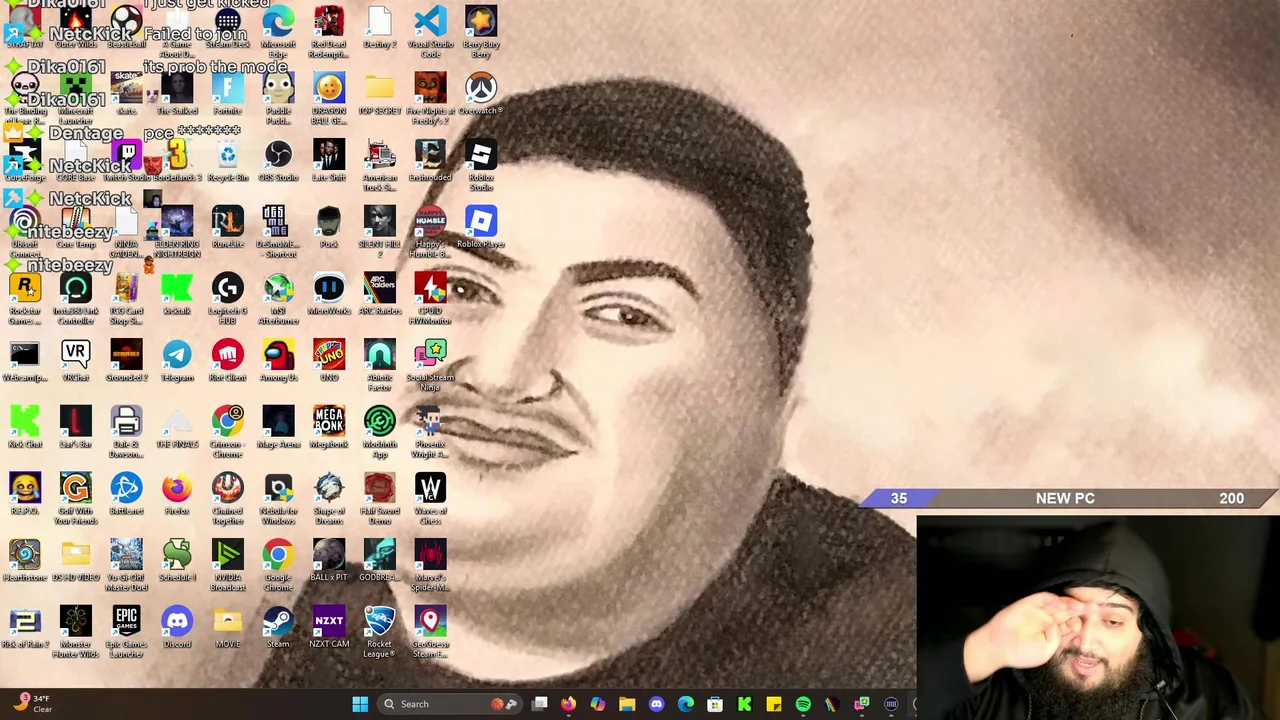Open Microsoft Copilot from the taskbar
Viewport: 1280px width, 720px height.
click(x=597, y=704)
